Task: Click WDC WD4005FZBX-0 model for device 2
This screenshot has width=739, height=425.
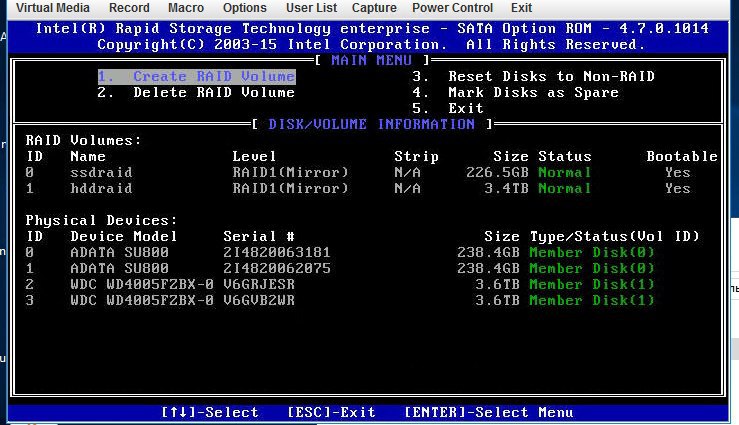Action: tap(142, 285)
